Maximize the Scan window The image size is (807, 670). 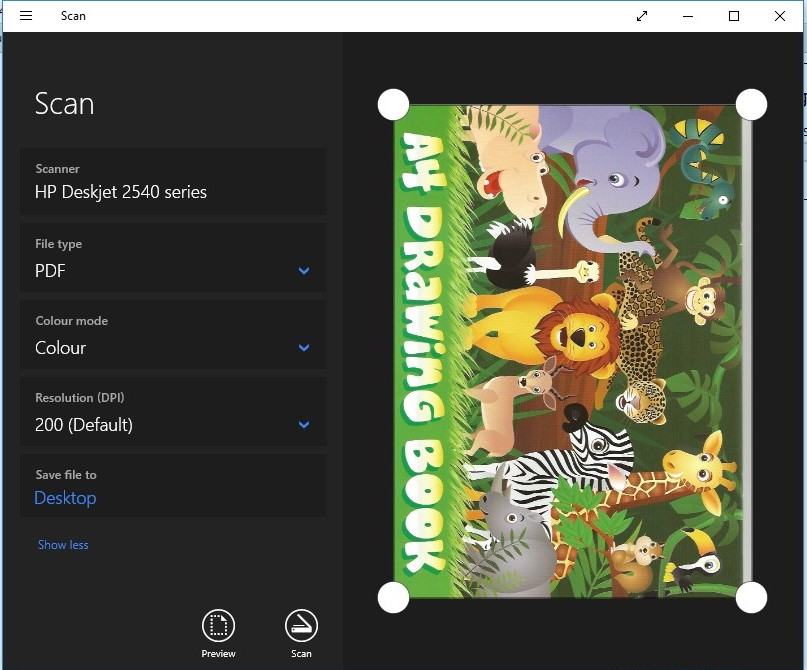[734, 16]
